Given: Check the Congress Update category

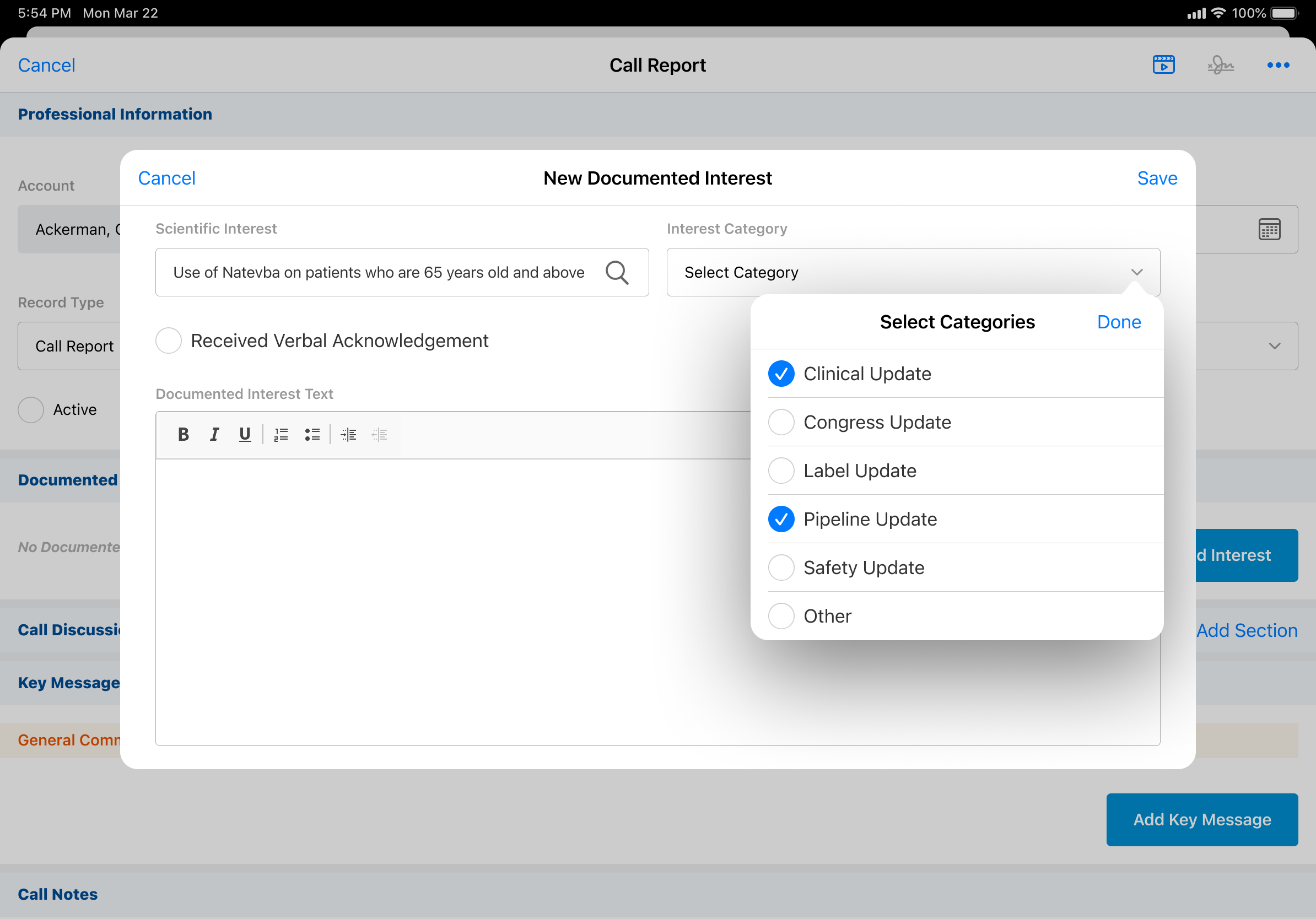Looking at the screenshot, I should tap(781, 422).
